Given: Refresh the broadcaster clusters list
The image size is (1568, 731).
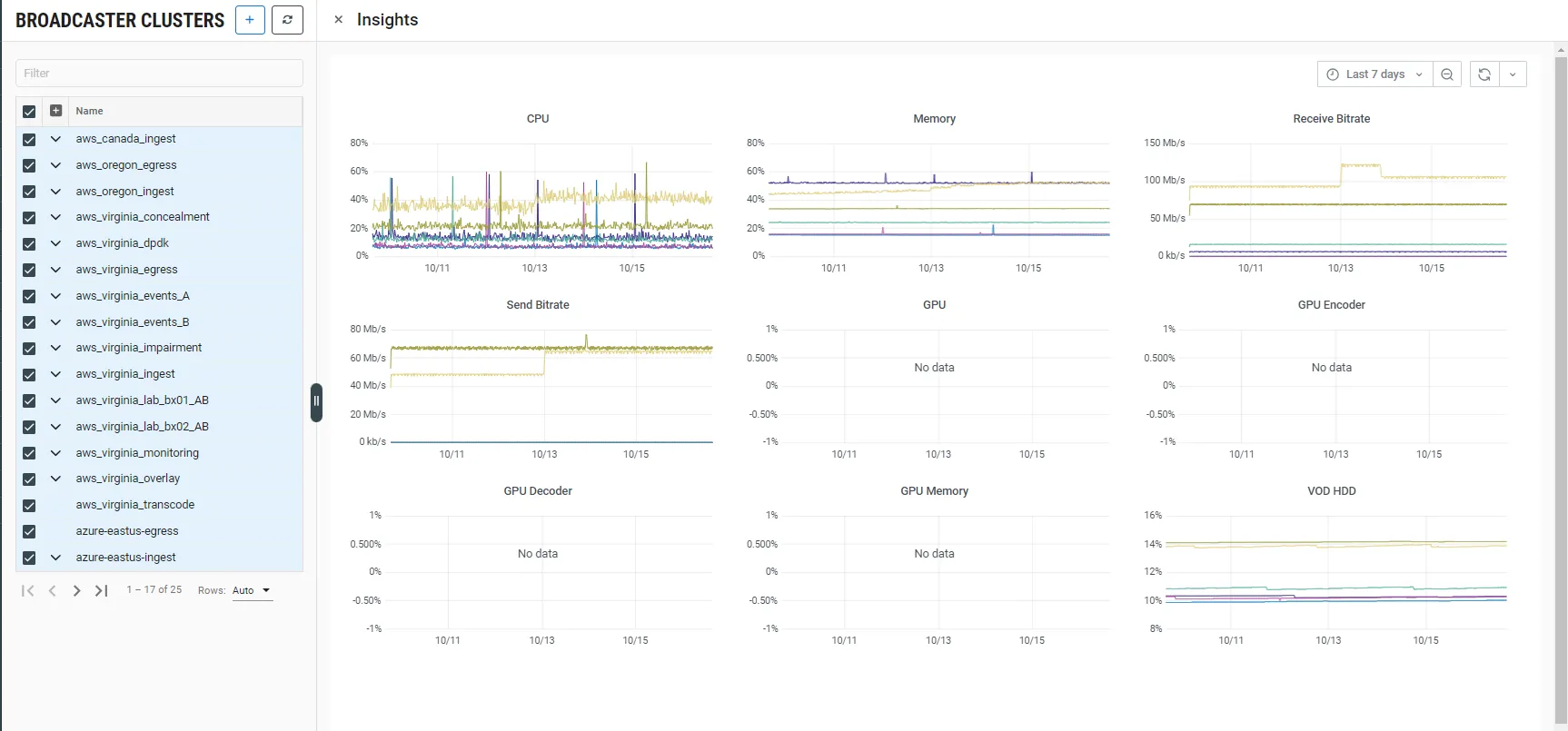Looking at the screenshot, I should [287, 20].
